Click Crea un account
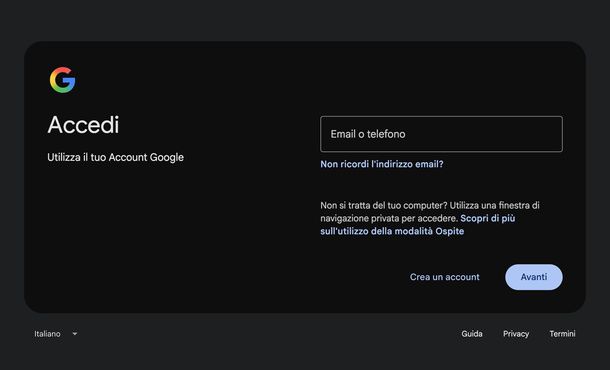Viewport: 610px width, 370px height. coord(444,277)
